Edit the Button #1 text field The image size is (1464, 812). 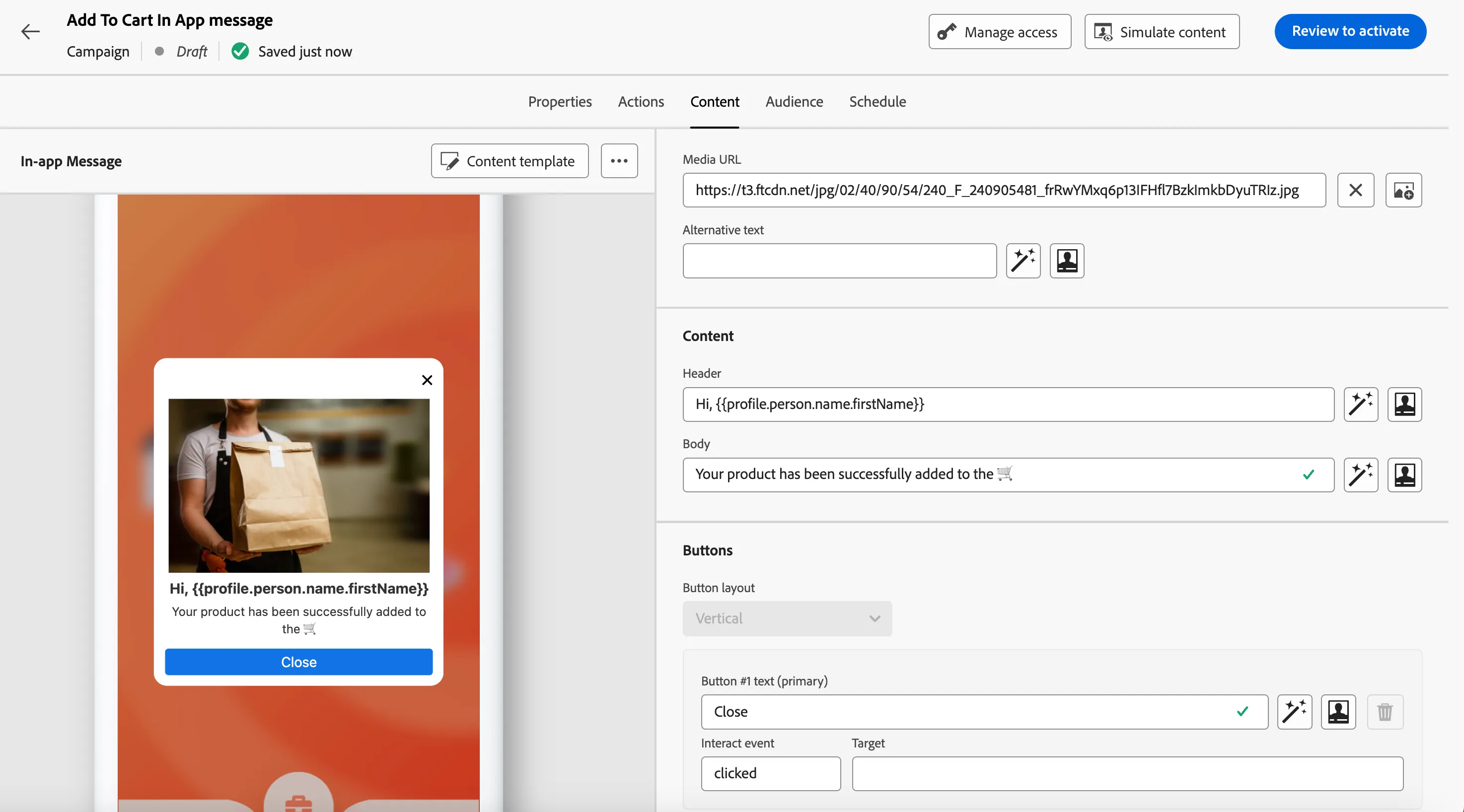[x=984, y=712]
